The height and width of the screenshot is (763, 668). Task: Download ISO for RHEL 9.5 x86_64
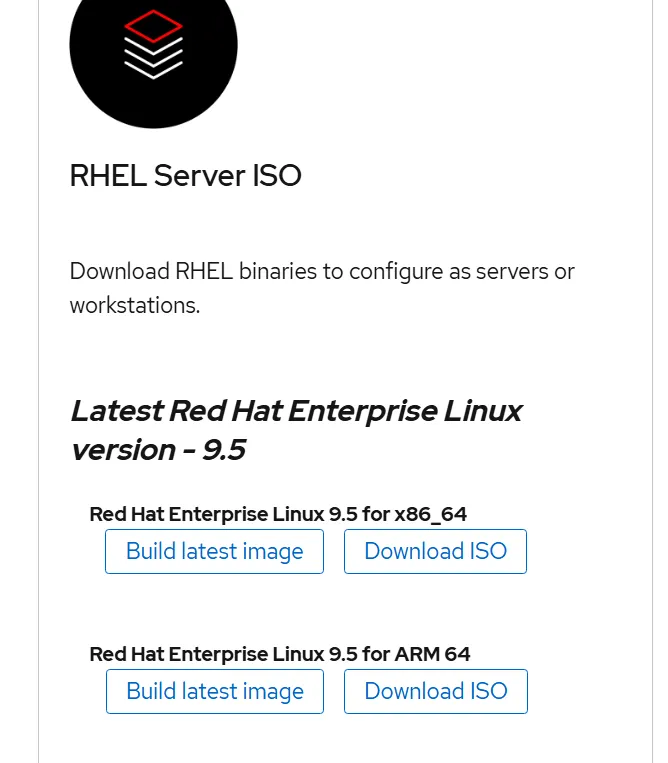pos(435,551)
